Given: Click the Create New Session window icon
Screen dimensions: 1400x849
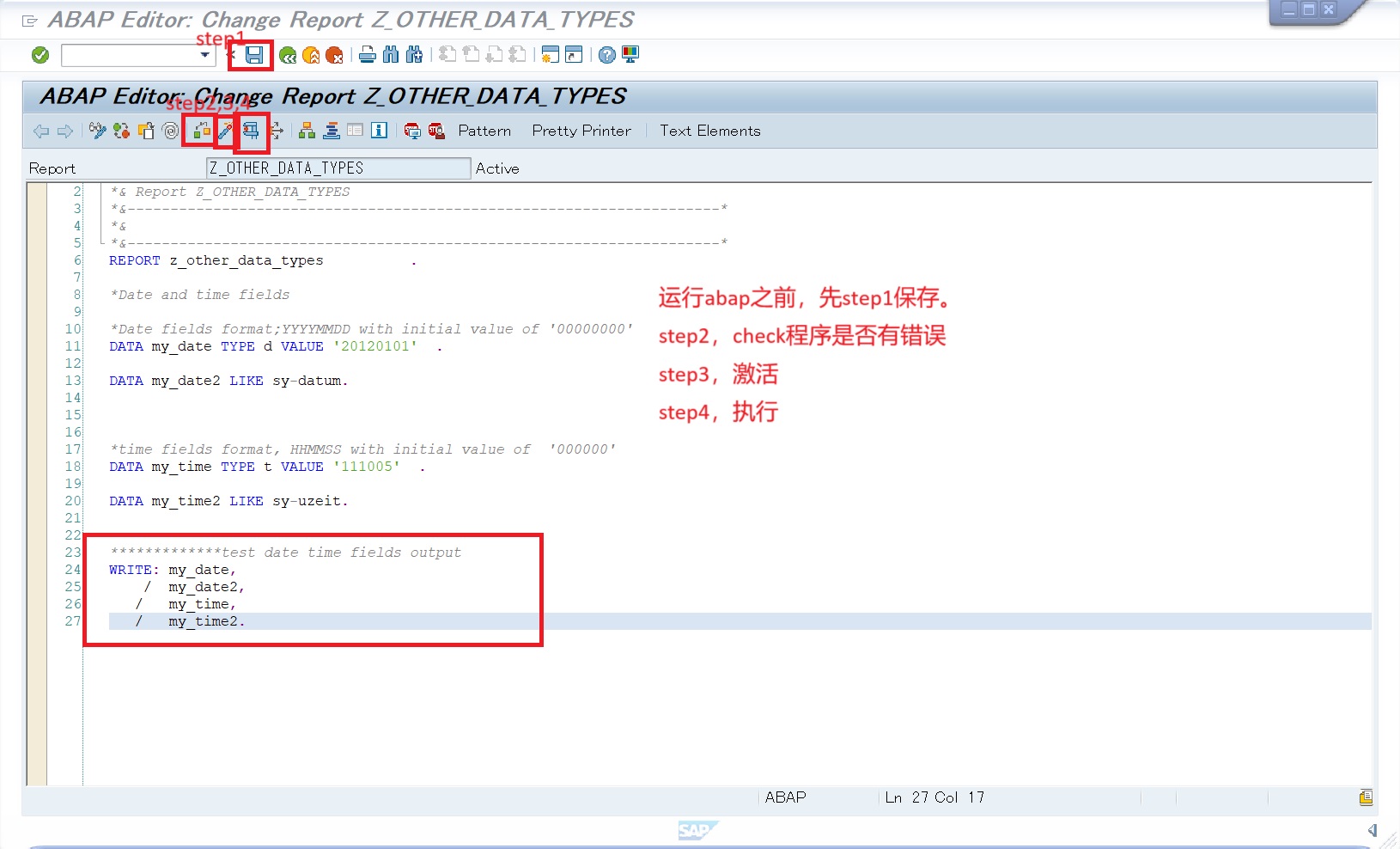Looking at the screenshot, I should [x=550, y=55].
